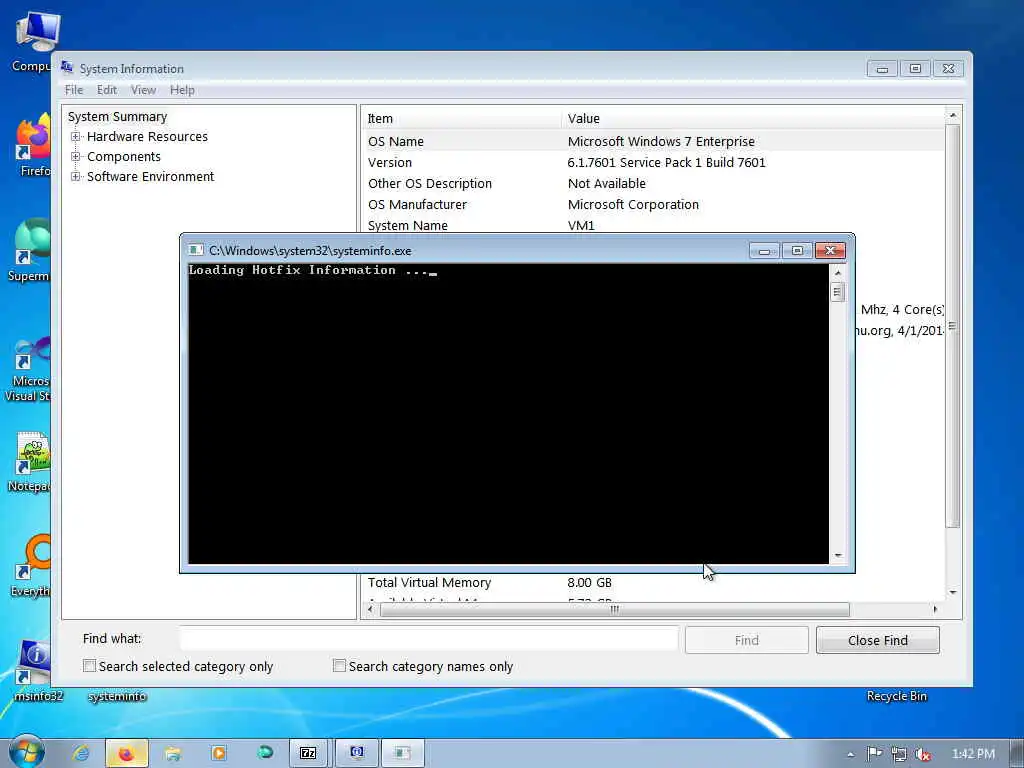Expand the Software Environment node
Screen dimensions: 1024x768
[x=76, y=176]
